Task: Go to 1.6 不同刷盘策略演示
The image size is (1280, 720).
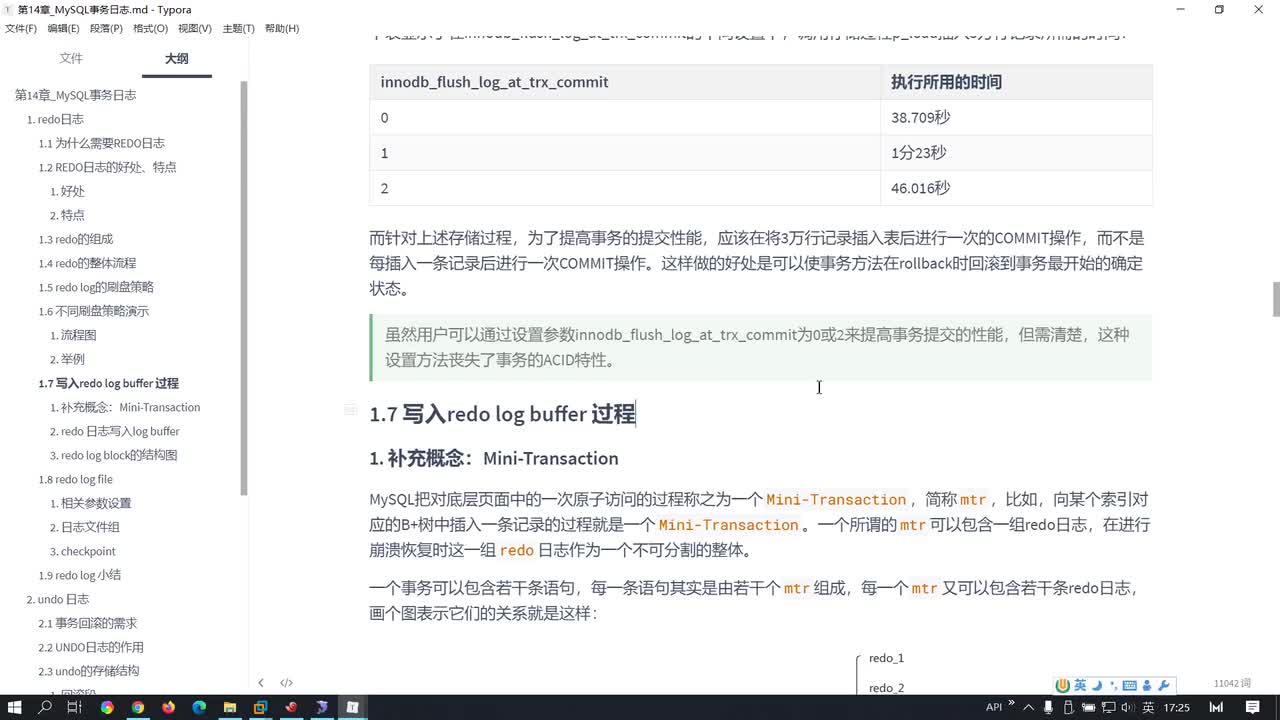Action: coord(93,311)
